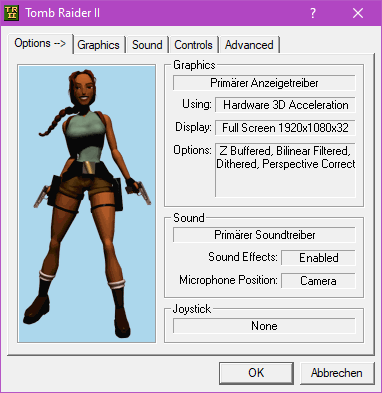Screen dimensions: 382x393
Task: Click the question mark help button
Action: (312, 13)
